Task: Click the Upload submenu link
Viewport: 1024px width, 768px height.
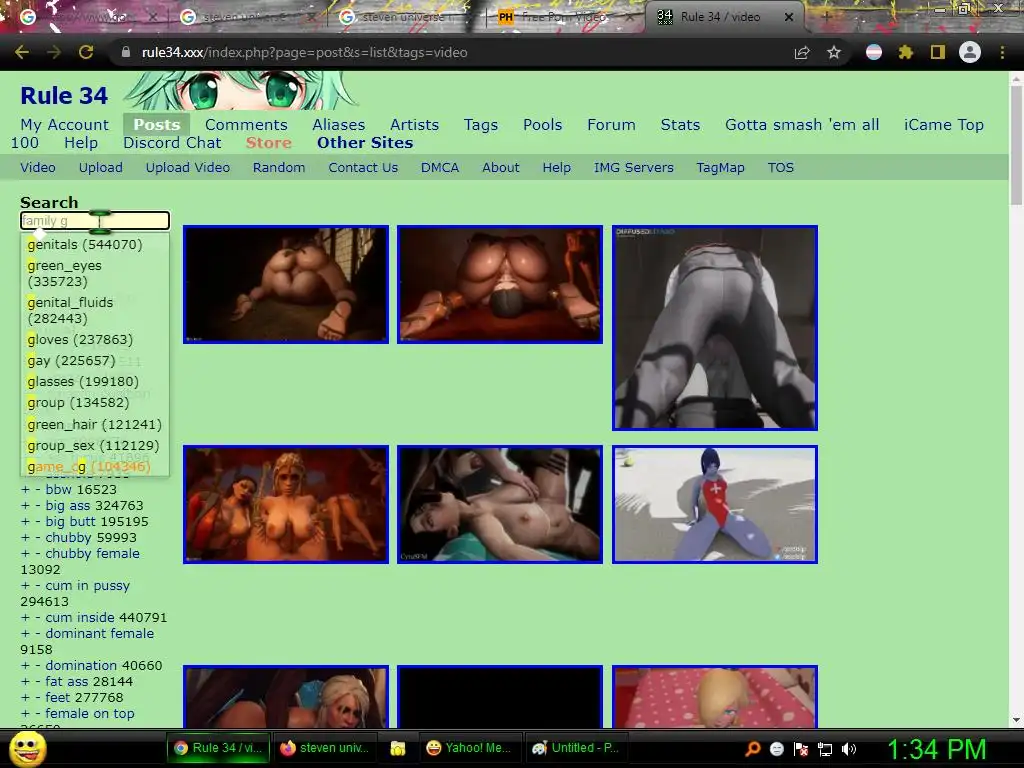Action: 101,168
